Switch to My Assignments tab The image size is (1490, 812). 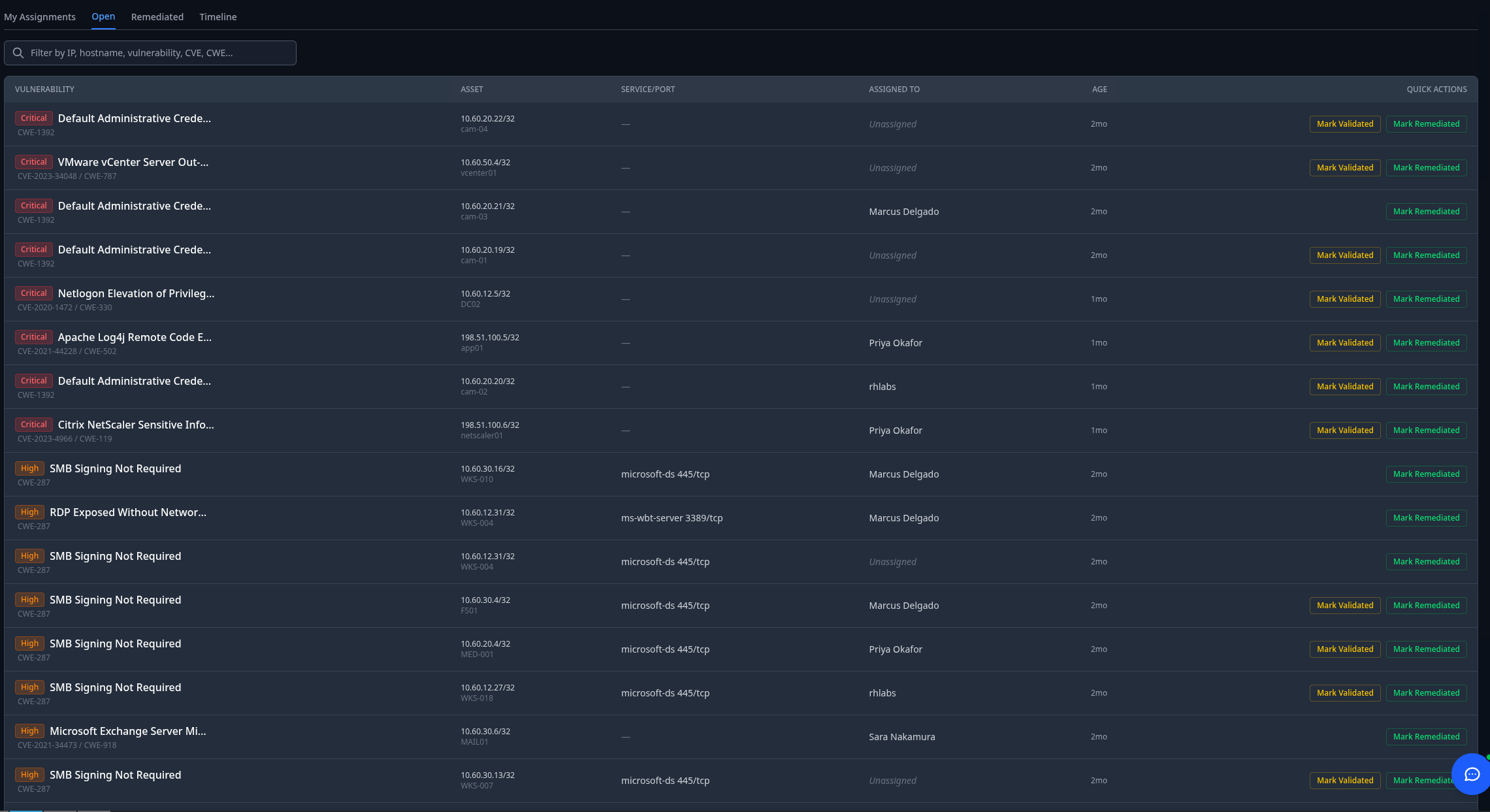point(40,17)
